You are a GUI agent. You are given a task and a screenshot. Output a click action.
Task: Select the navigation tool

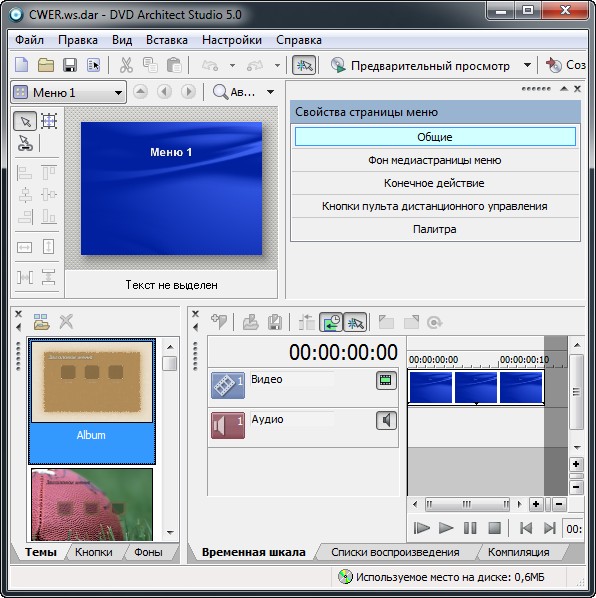pyautogui.click(x=25, y=143)
